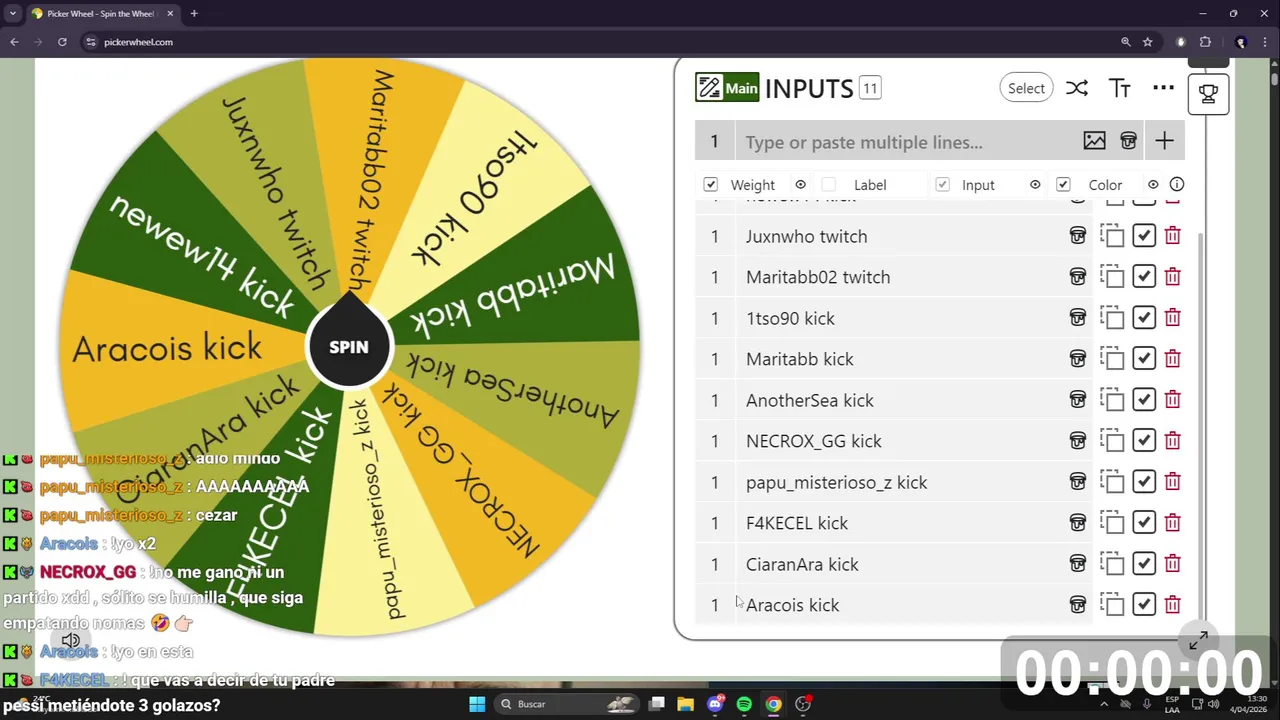This screenshot has height=720, width=1280.
Task: Delete the CiaranAra kick entry
Action: point(1172,564)
